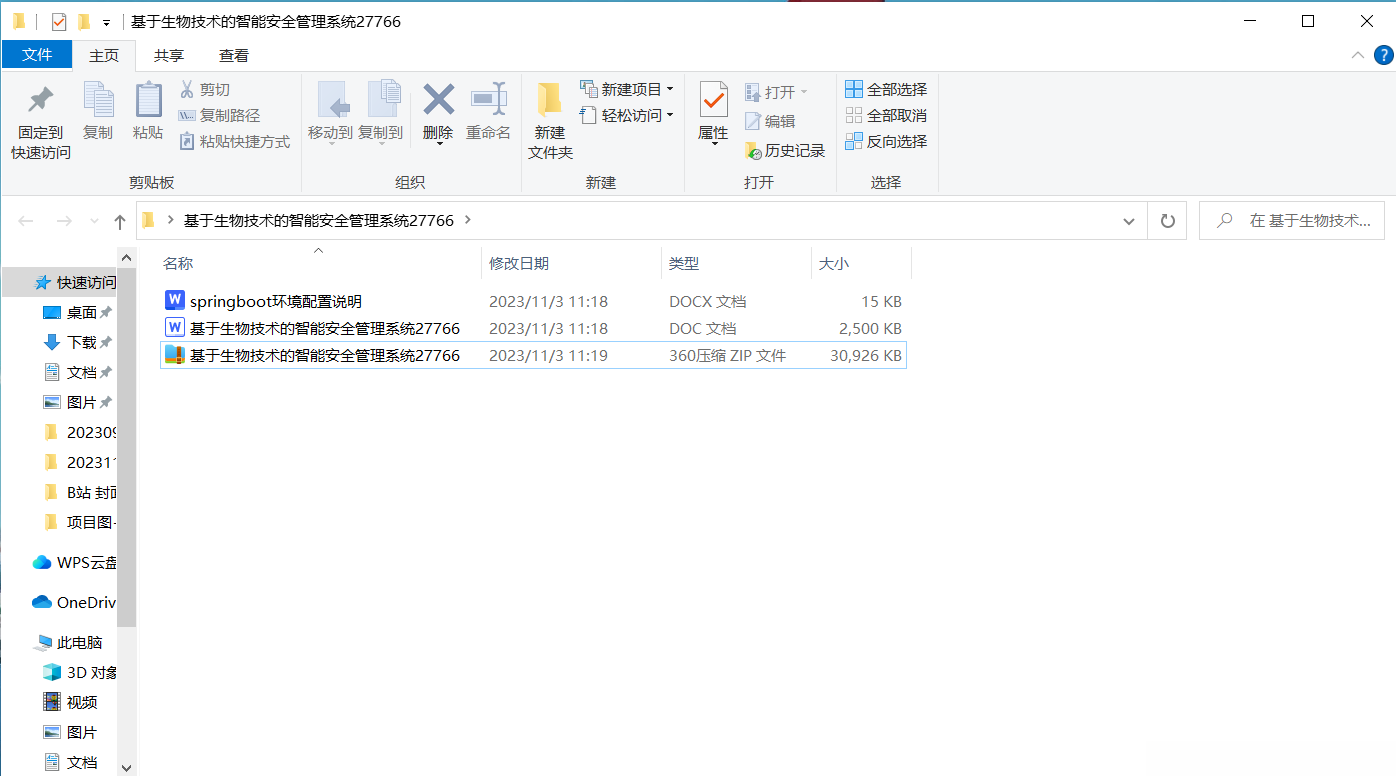Go up one folder level arrow
This screenshot has height=776, width=1396.
[x=120, y=221]
